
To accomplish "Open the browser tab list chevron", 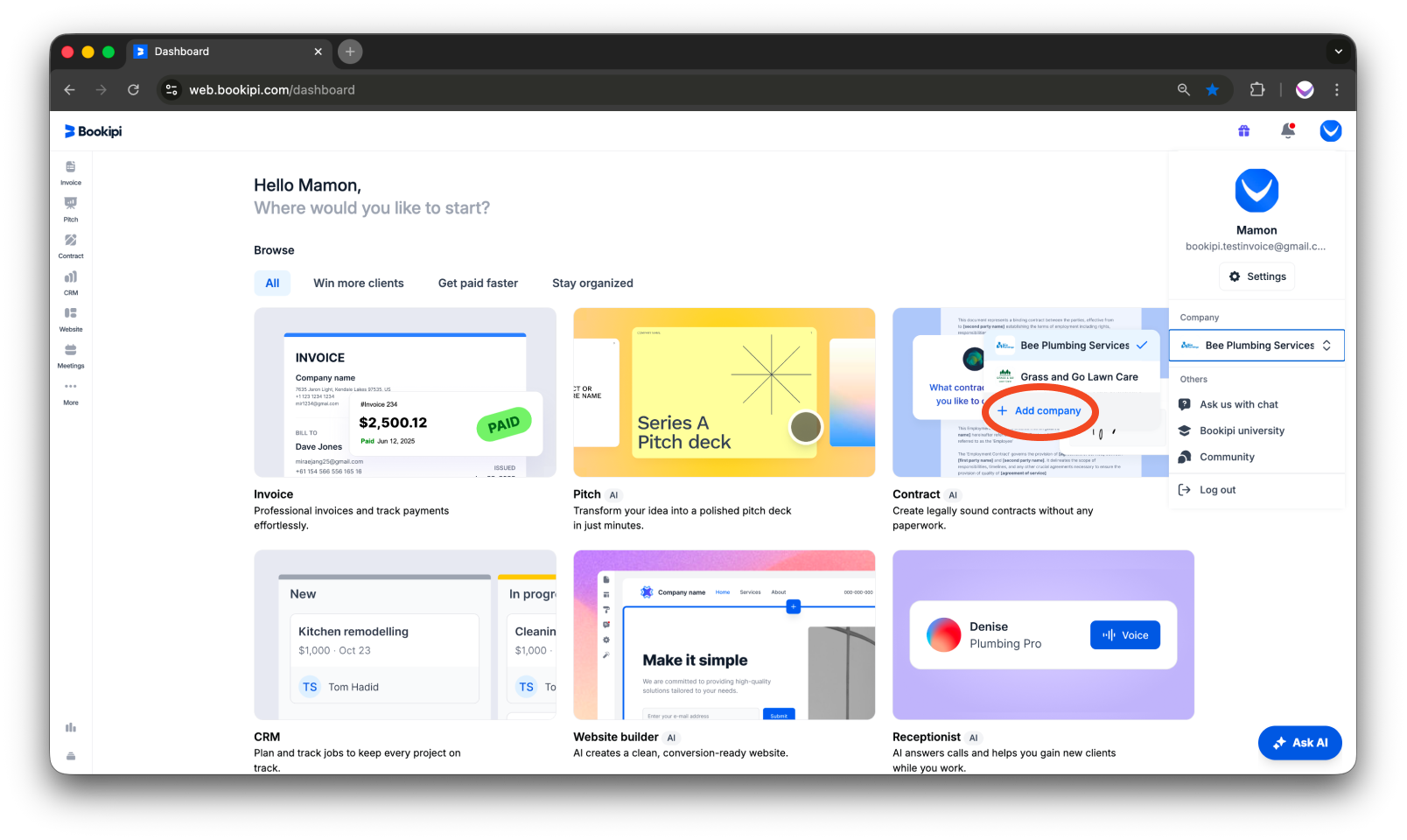I will [1338, 52].
